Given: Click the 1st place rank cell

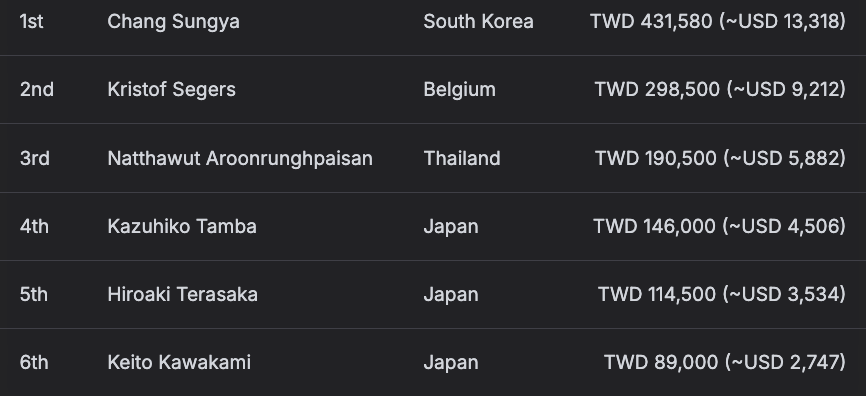Looking at the screenshot, I should pos(31,22).
